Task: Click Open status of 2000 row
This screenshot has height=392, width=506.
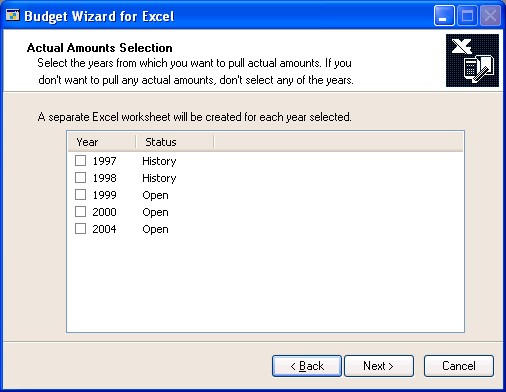Action: click(x=155, y=213)
